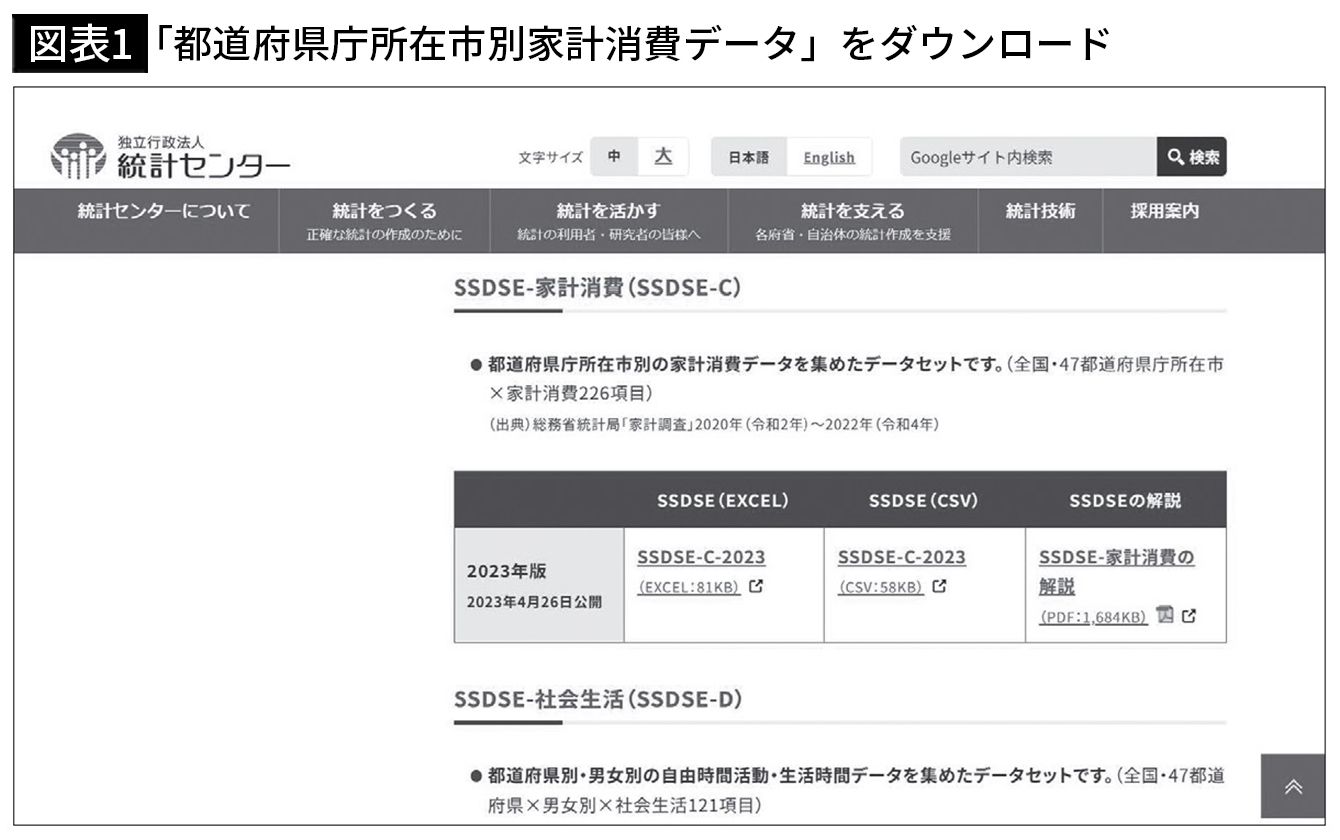Image resolution: width=1340 pixels, height=840 pixels.
Task: Set text size to 中
Action: (x=614, y=157)
